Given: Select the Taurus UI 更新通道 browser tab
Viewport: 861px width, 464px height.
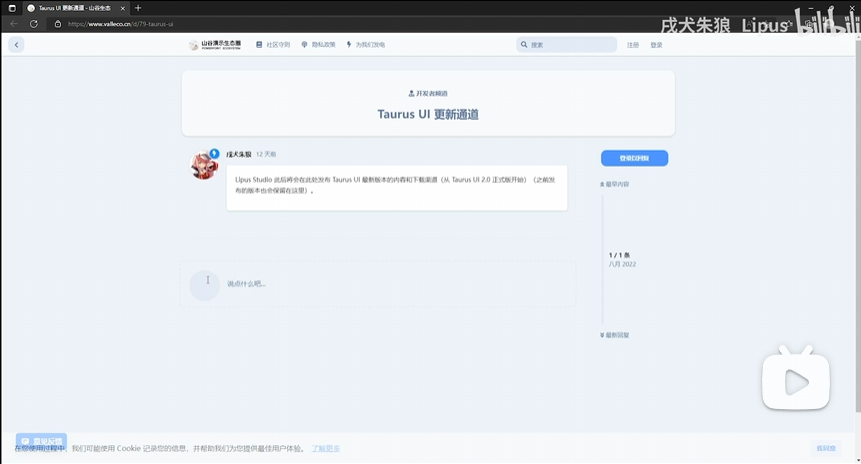Looking at the screenshot, I should pyautogui.click(x=75, y=8).
